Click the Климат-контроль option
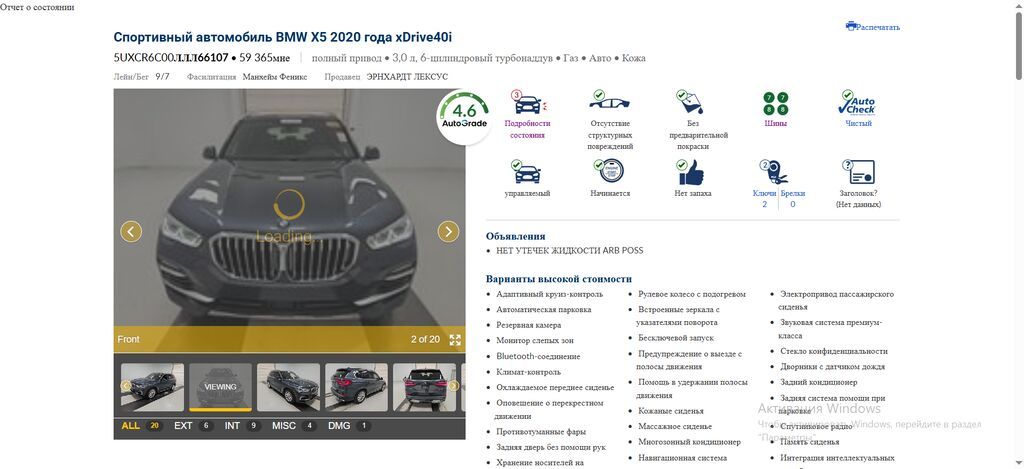 (528, 372)
